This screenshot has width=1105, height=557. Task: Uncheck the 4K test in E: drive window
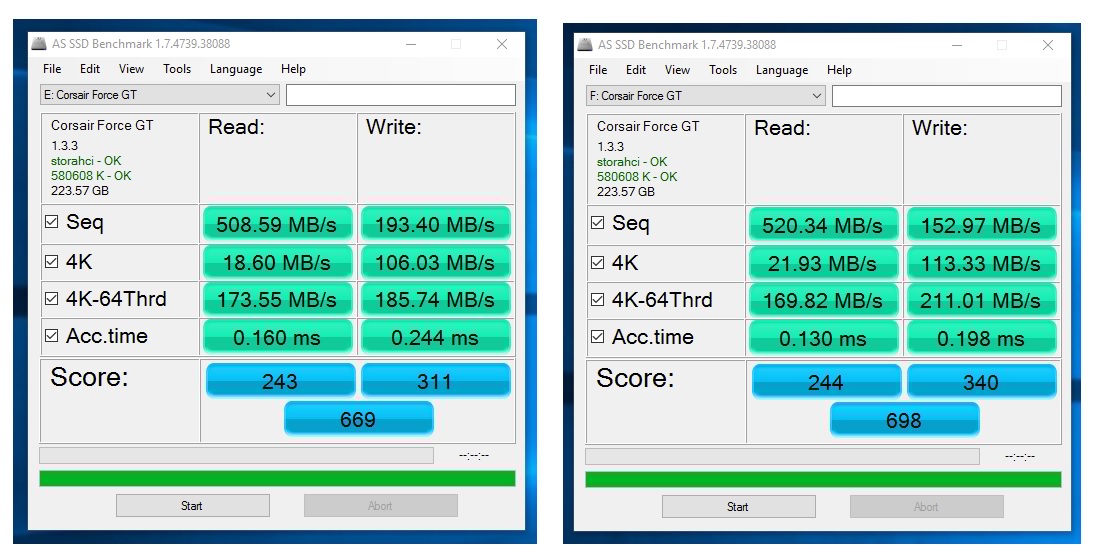51,262
